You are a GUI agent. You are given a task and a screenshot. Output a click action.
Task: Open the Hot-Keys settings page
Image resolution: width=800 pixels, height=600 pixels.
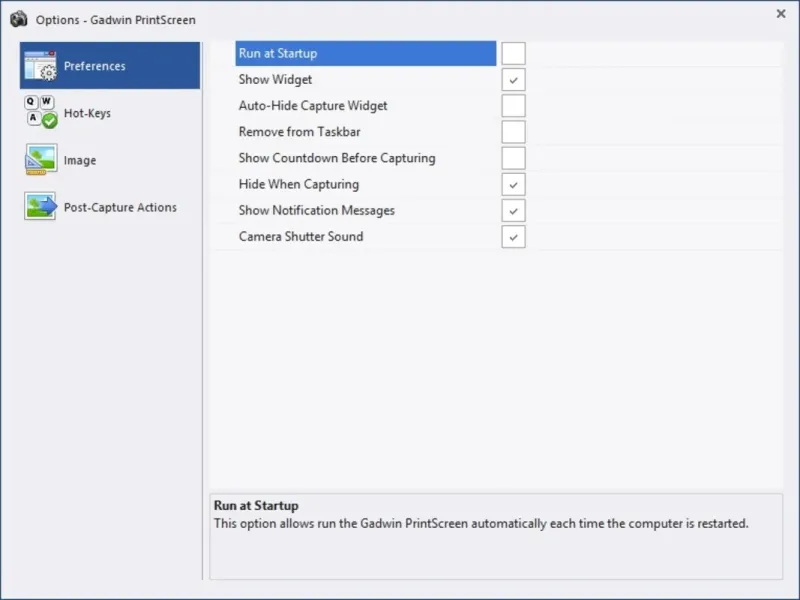tap(87, 114)
